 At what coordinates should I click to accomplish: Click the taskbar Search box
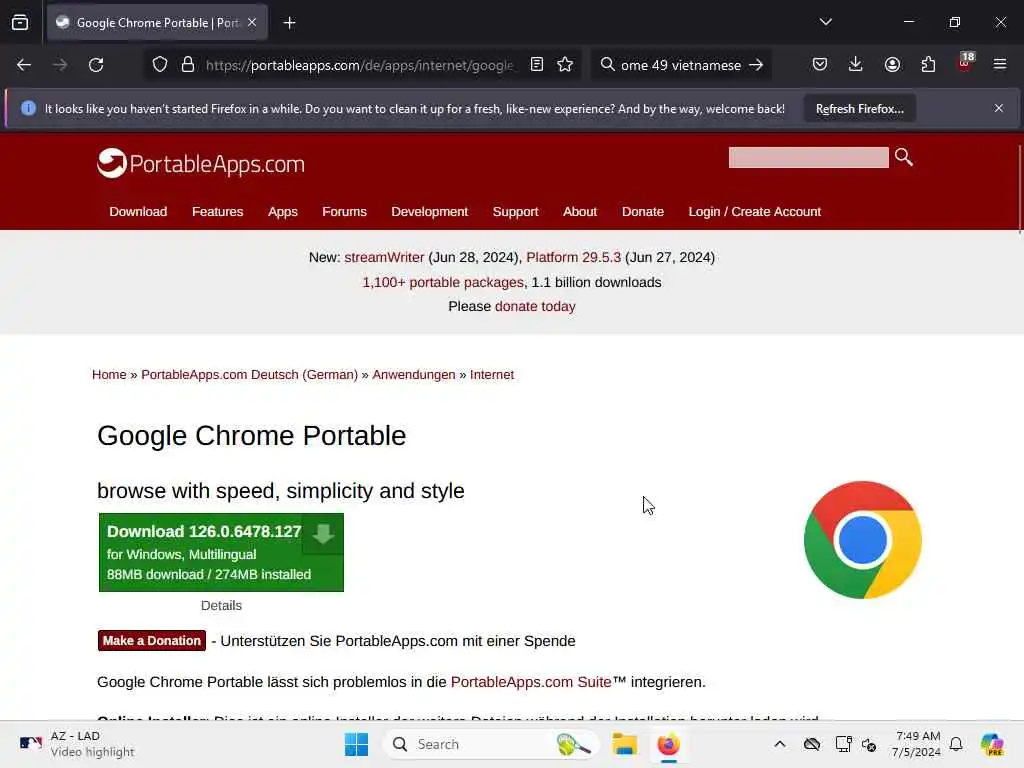[x=490, y=744]
